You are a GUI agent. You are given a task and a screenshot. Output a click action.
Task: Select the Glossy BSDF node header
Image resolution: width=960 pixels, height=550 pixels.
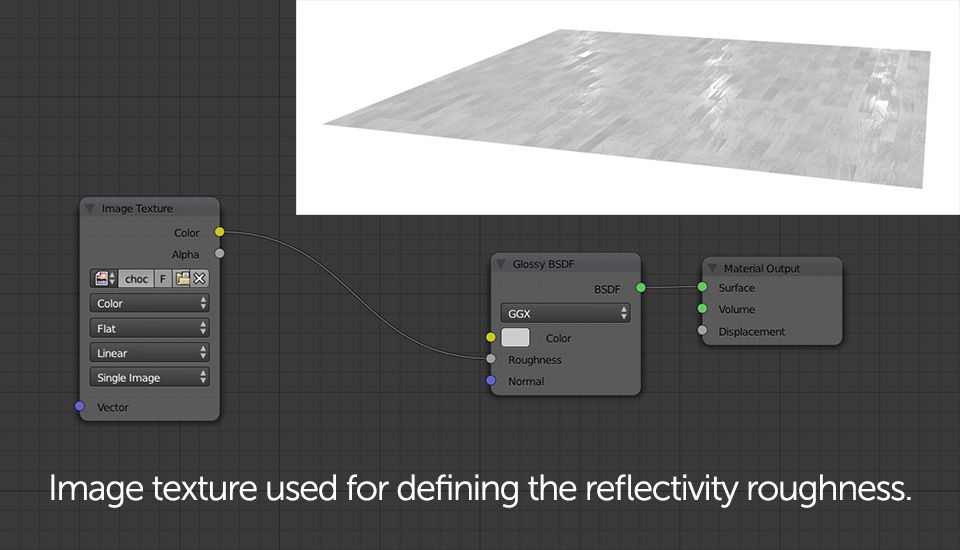coord(565,264)
